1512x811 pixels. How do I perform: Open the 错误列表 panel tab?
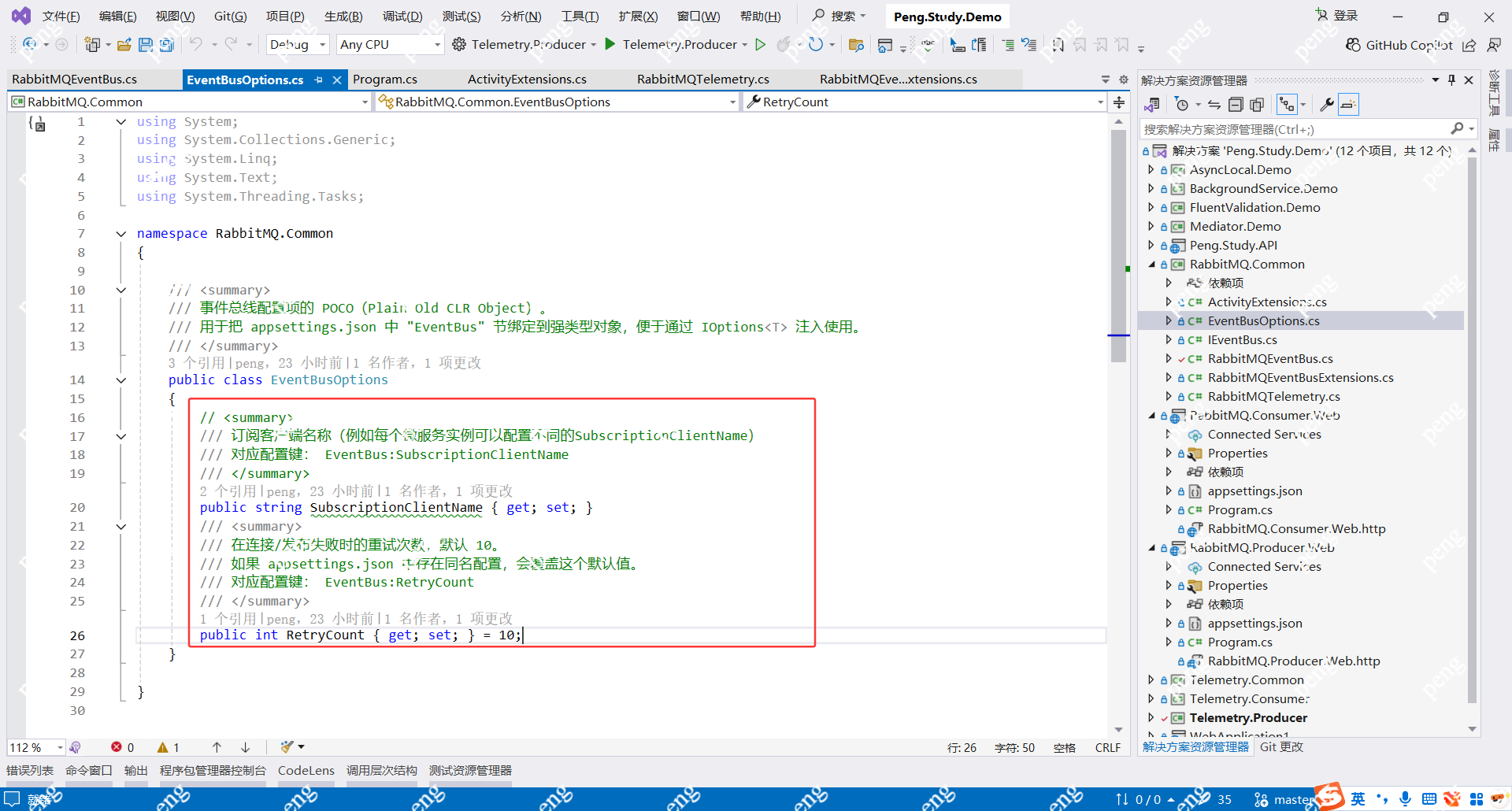[30, 771]
